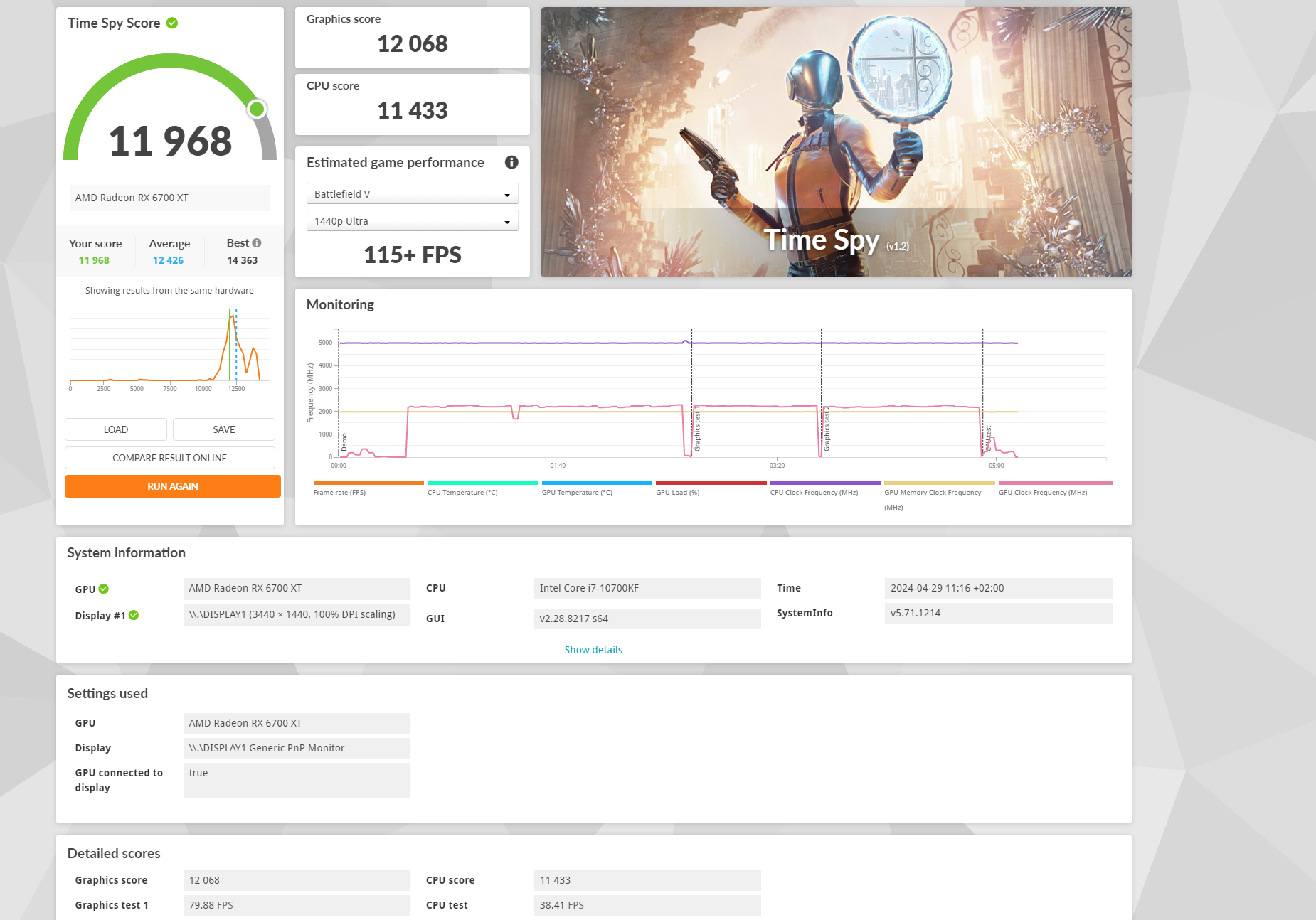
Task: Toggle CPU Clock Frequency (MHz) legend series
Action: pos(825,488)
